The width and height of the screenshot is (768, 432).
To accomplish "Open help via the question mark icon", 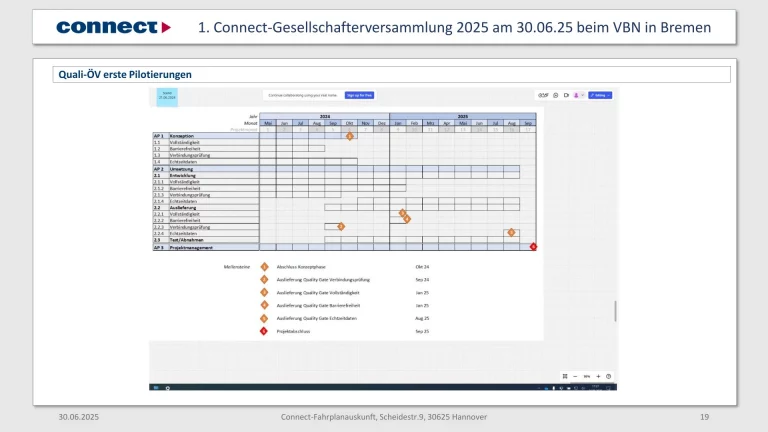I will [x=608, y=376].
